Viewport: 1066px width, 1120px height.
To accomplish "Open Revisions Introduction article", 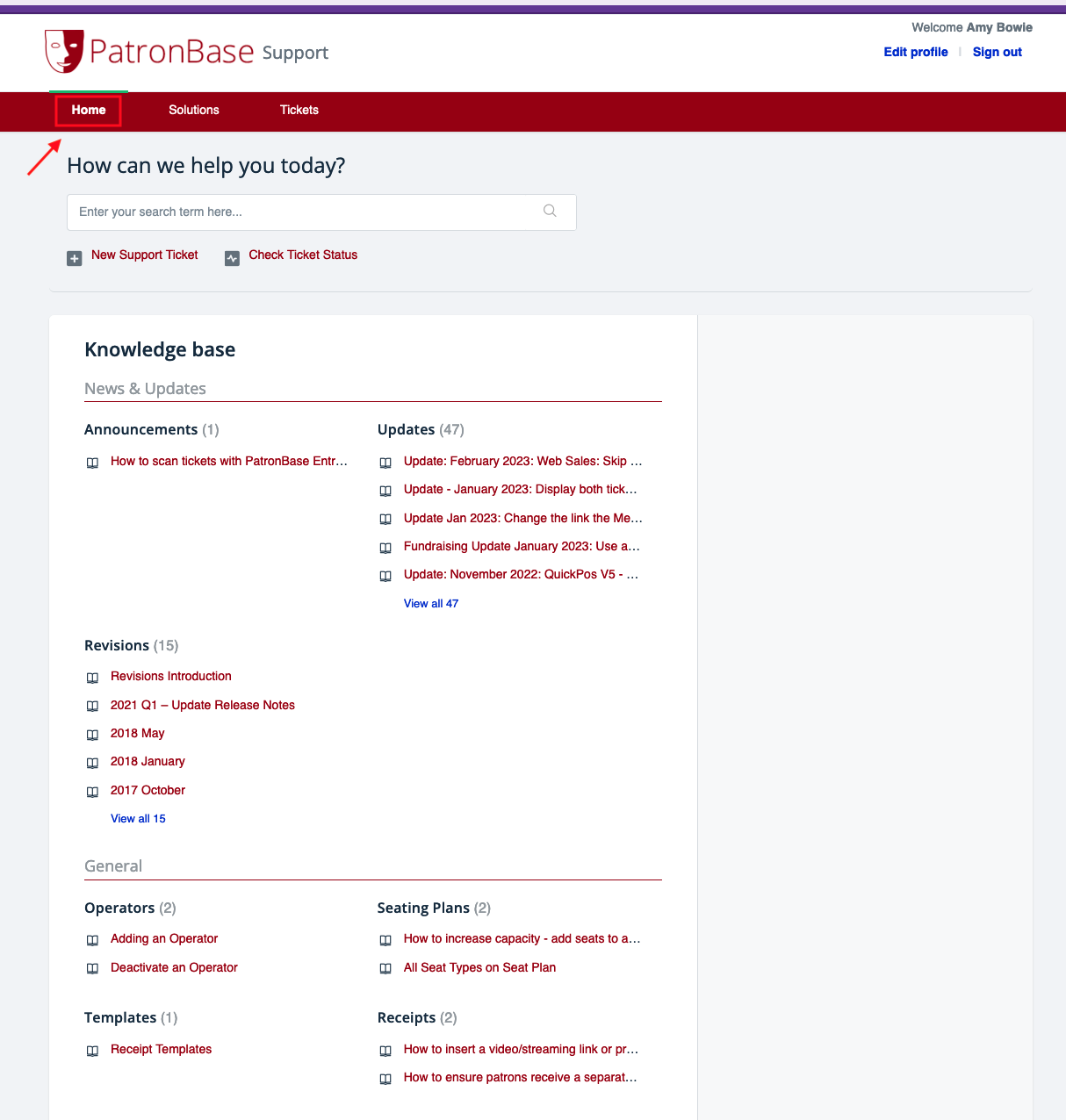I will pyautogui.click(x=171, y=676).
